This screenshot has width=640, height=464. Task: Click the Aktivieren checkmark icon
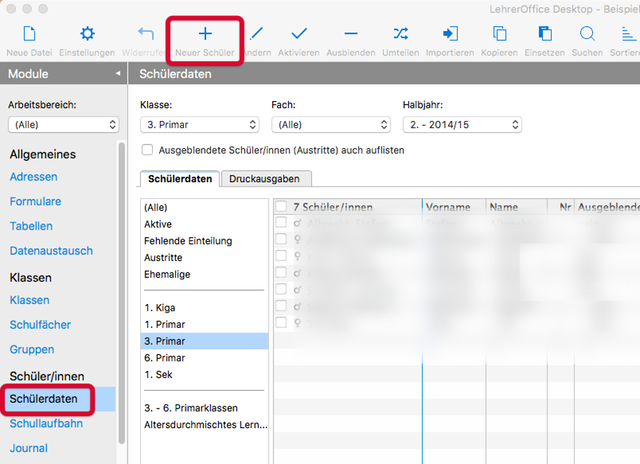coord(299,36)
